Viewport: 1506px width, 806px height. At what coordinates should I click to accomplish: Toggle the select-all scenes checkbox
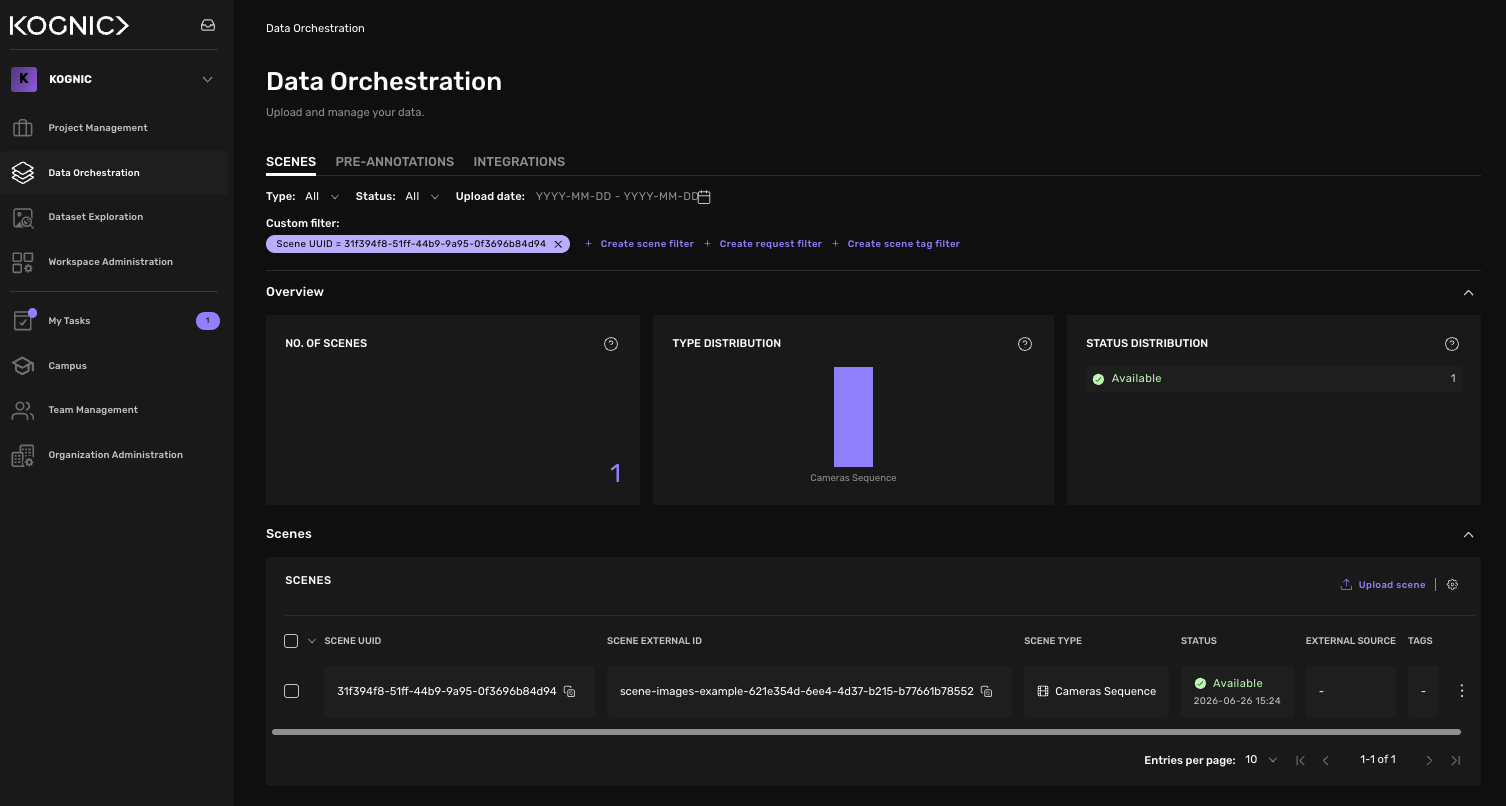(x=291, y=641)
